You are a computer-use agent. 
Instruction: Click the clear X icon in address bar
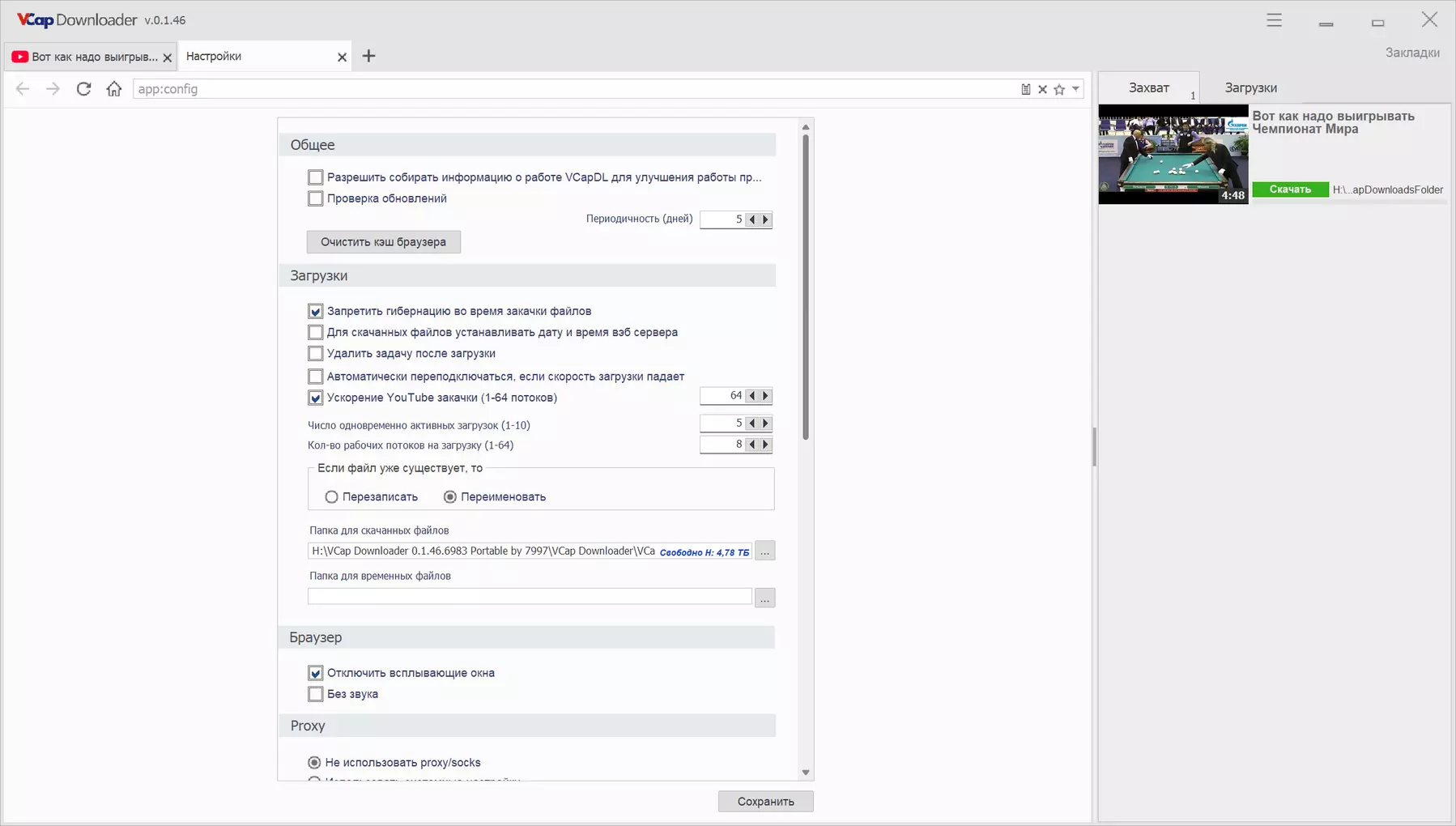[x=1043, y=90]
